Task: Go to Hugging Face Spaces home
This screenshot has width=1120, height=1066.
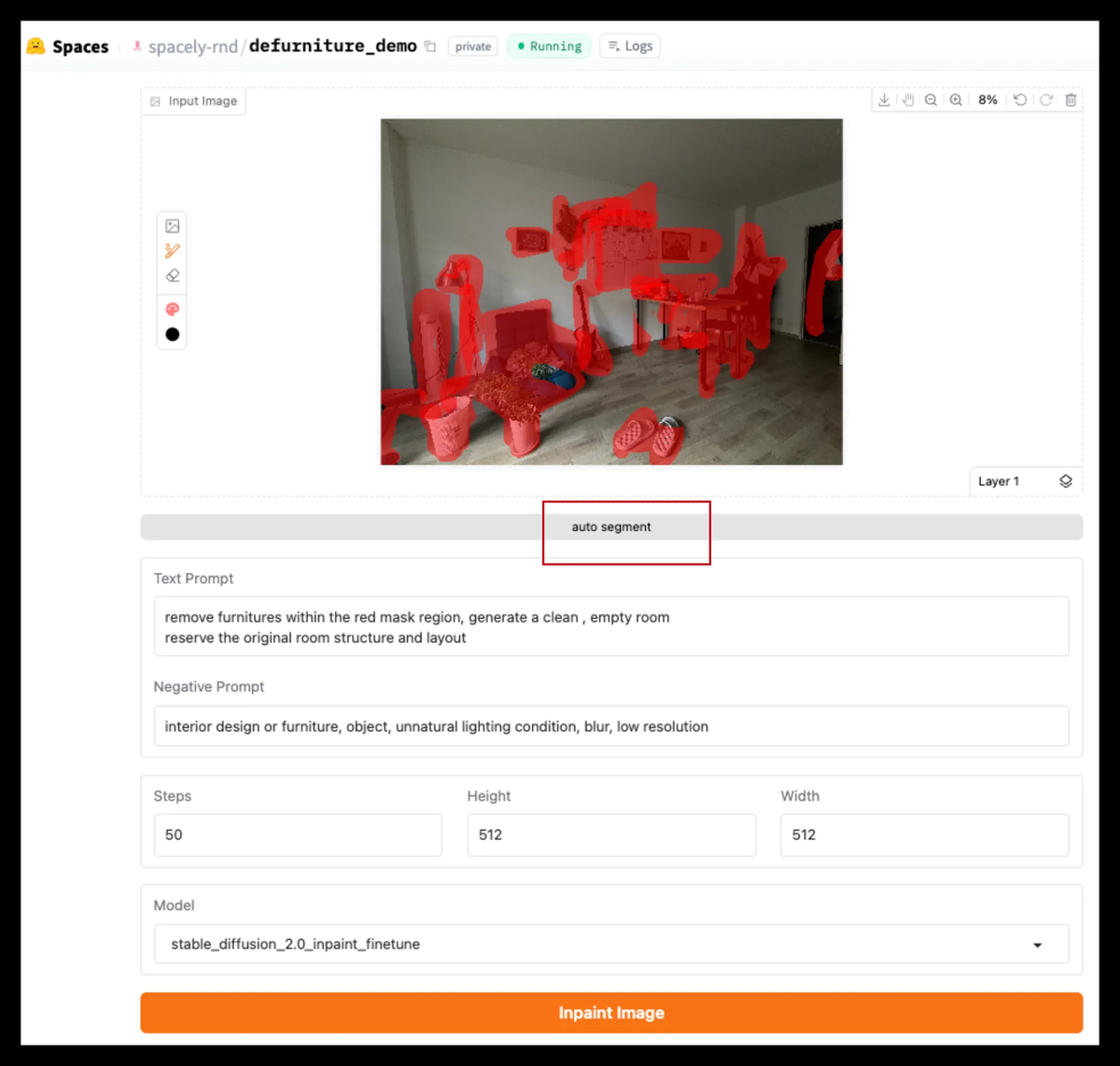Action: click(67, 47)
